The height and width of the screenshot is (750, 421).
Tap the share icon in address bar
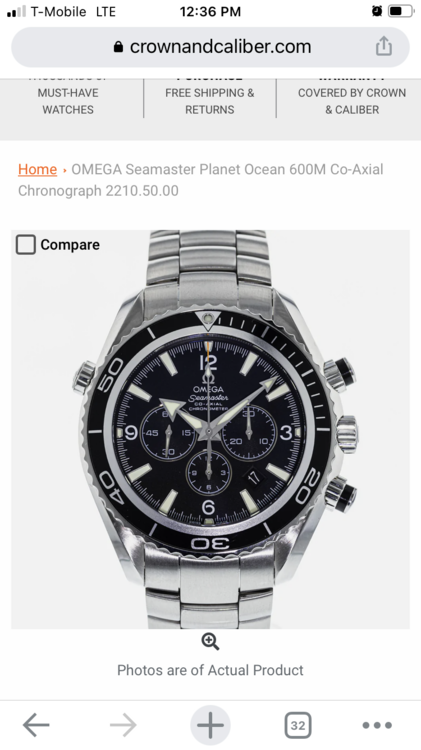pyautogui.click(x=384, y=46)
